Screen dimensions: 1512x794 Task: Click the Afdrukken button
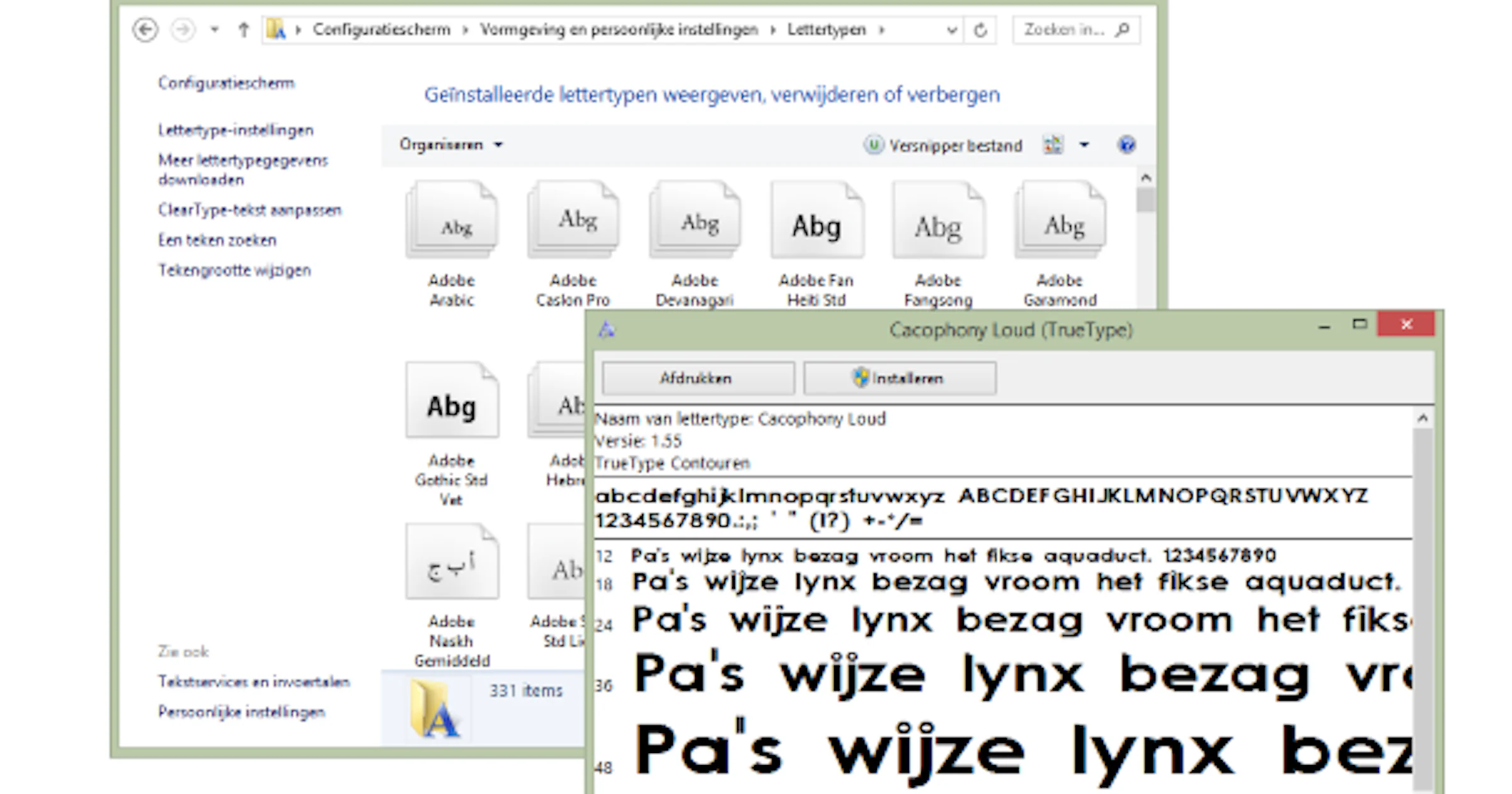(x=698, y=378)
